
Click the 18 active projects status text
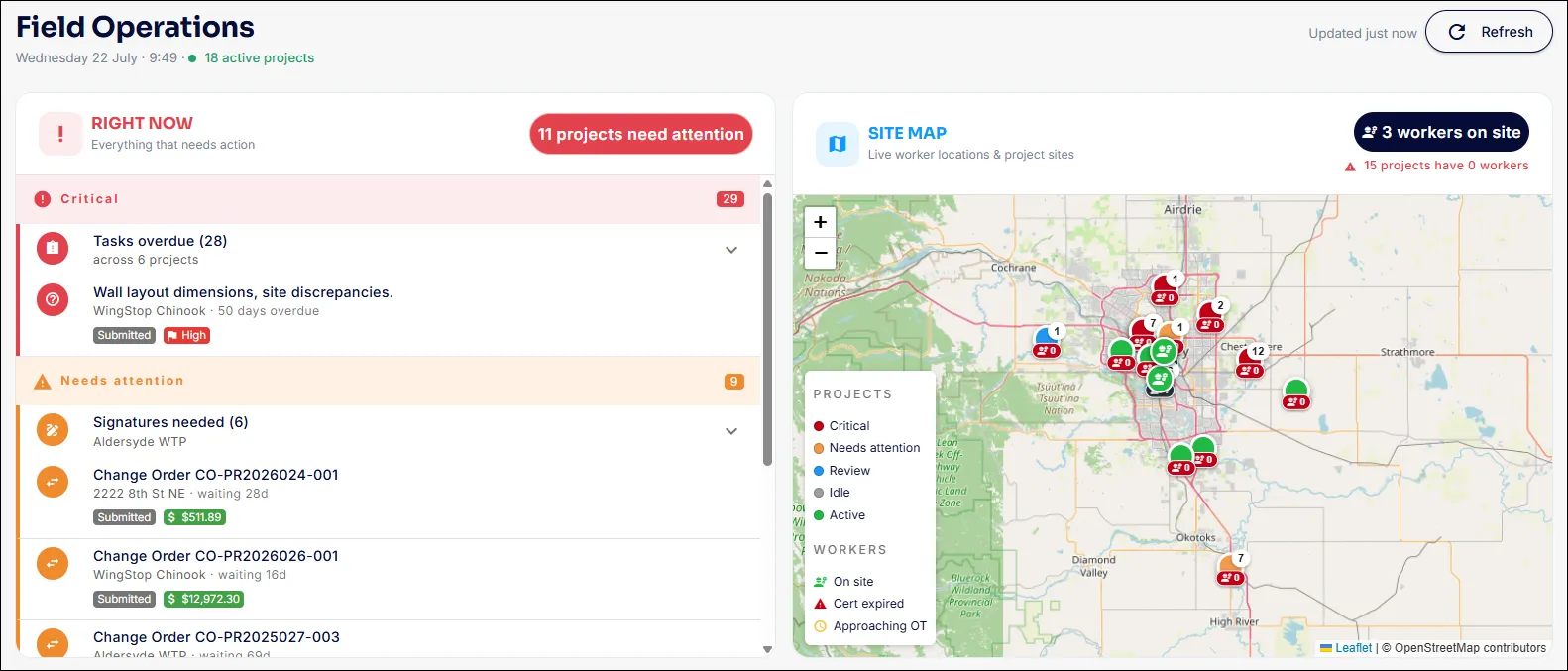259,57
